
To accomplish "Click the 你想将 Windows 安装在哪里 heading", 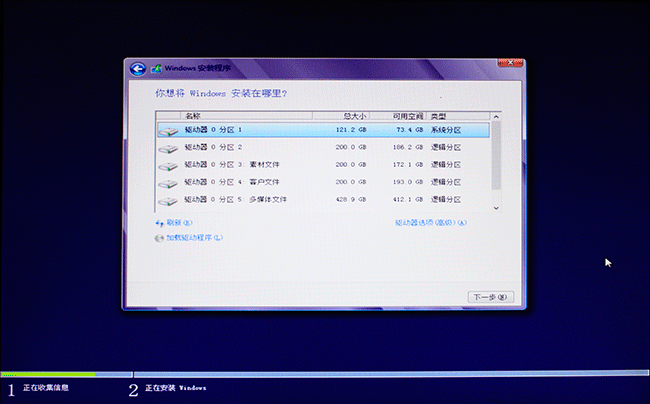I will pyautogui.click(x=221, y=93).
